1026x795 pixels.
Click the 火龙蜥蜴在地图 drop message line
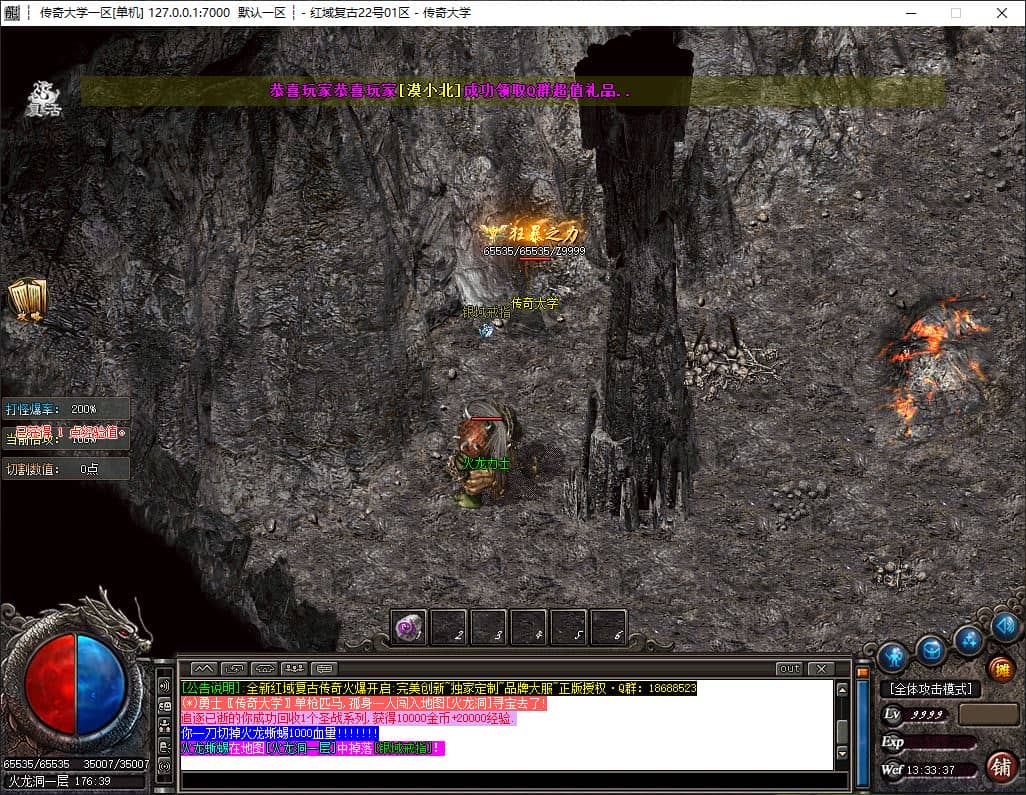pyautogui.click(x=313, y=749)
